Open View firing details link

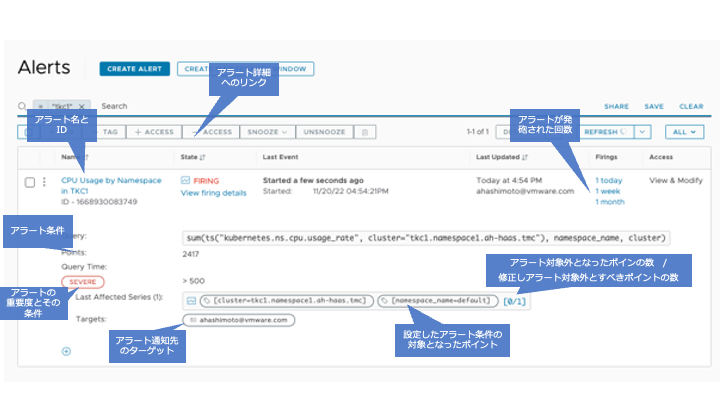(214, 193)
